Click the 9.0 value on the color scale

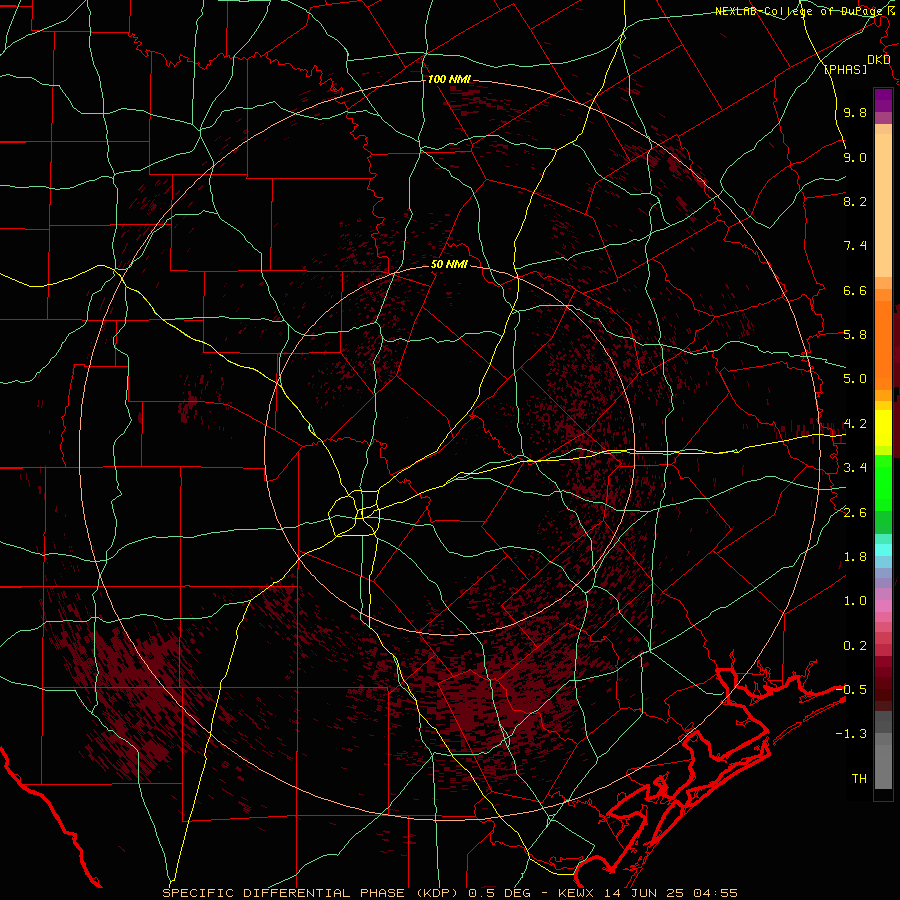tap(855, 157)
